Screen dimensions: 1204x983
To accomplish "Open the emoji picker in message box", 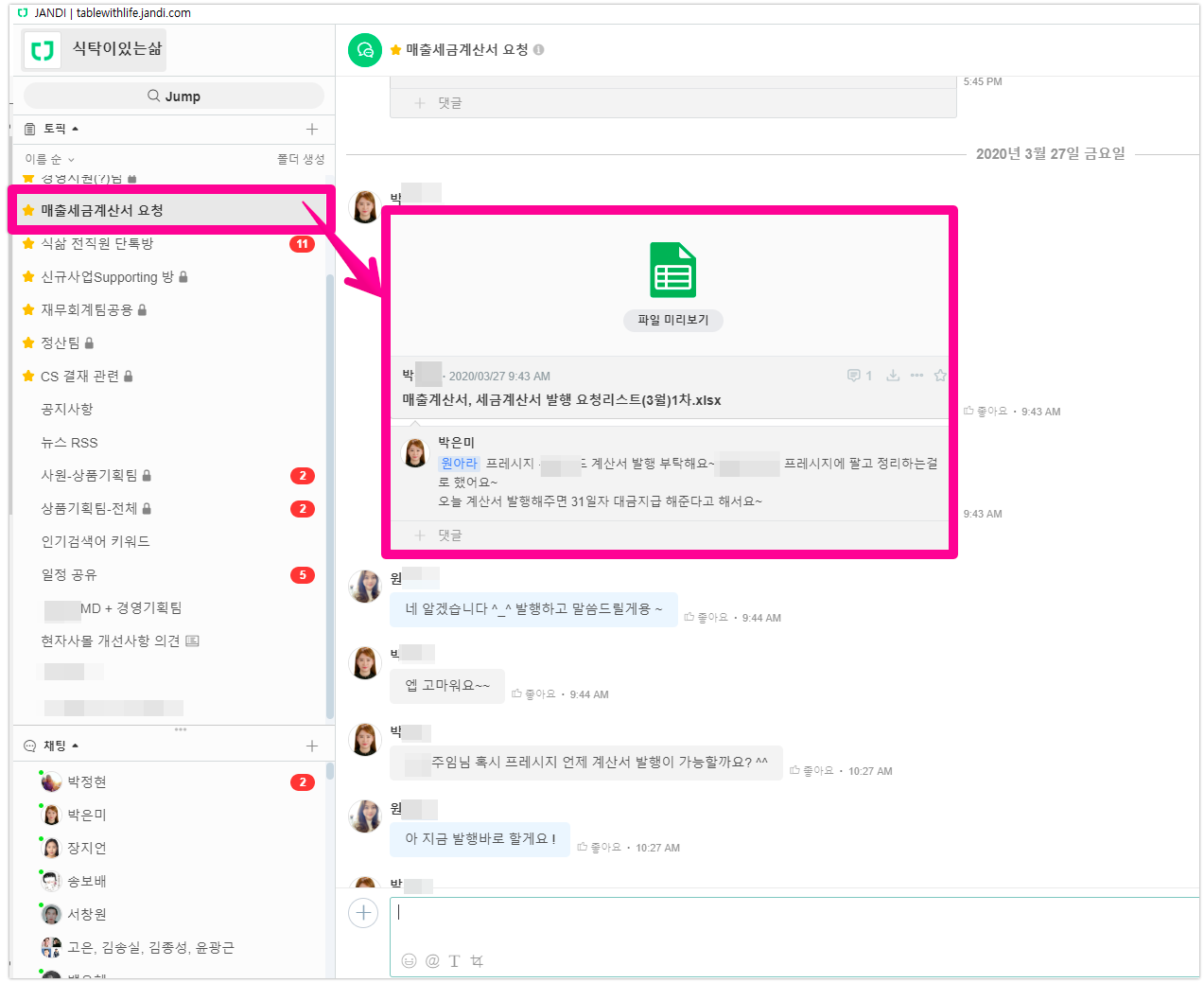I will pyautogui.click(x=409, y=960).
